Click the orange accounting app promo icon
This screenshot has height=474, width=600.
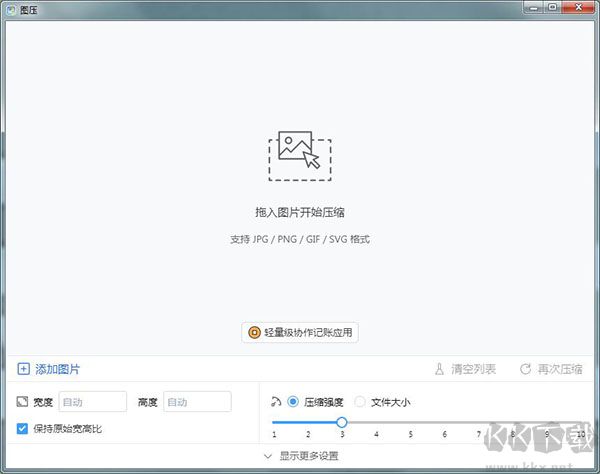tap(254, 332)
